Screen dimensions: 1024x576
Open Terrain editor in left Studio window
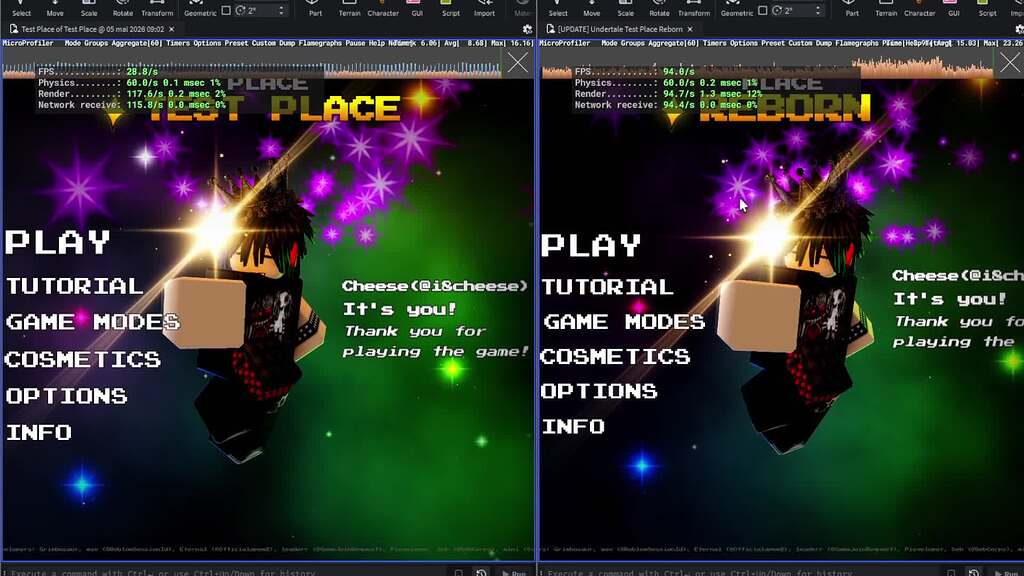pos(349,8)
